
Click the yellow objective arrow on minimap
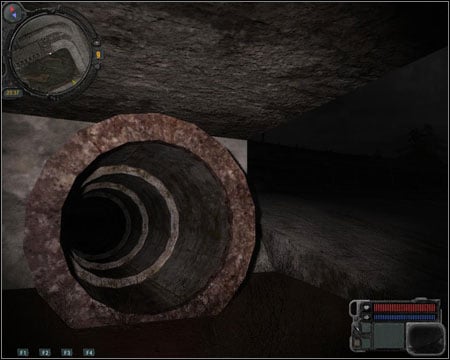(74, 82)
